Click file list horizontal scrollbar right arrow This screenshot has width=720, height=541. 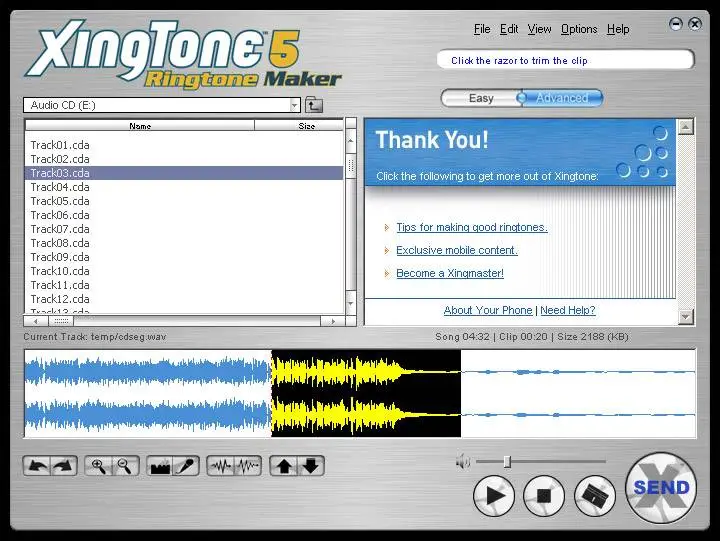[332, 321]
